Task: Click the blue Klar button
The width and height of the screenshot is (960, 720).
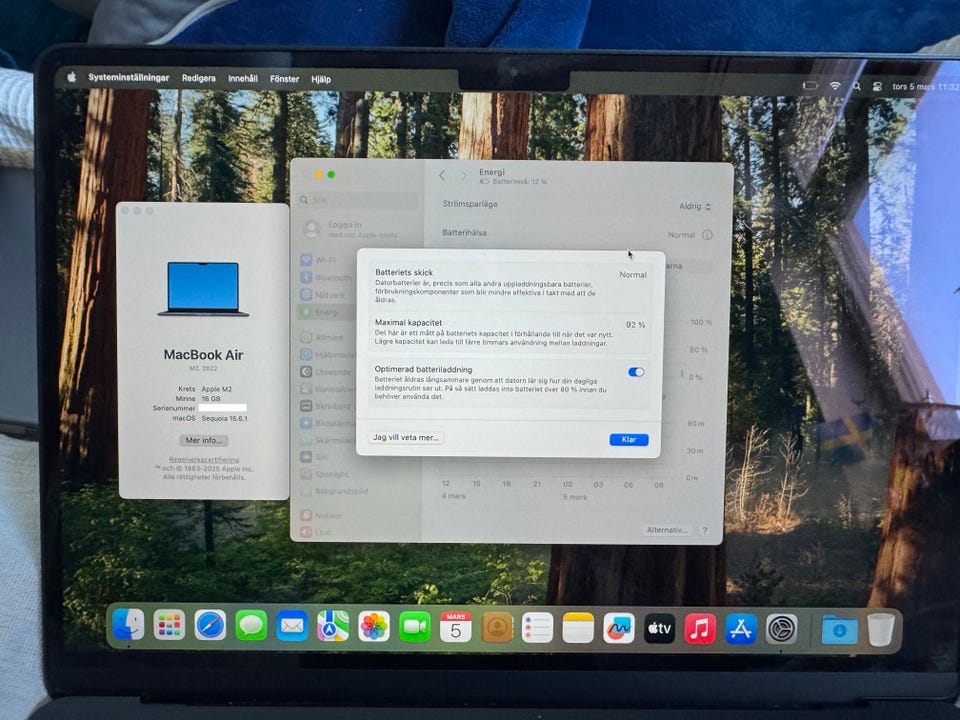Action: pyautogui.click(x=629, y=440)
